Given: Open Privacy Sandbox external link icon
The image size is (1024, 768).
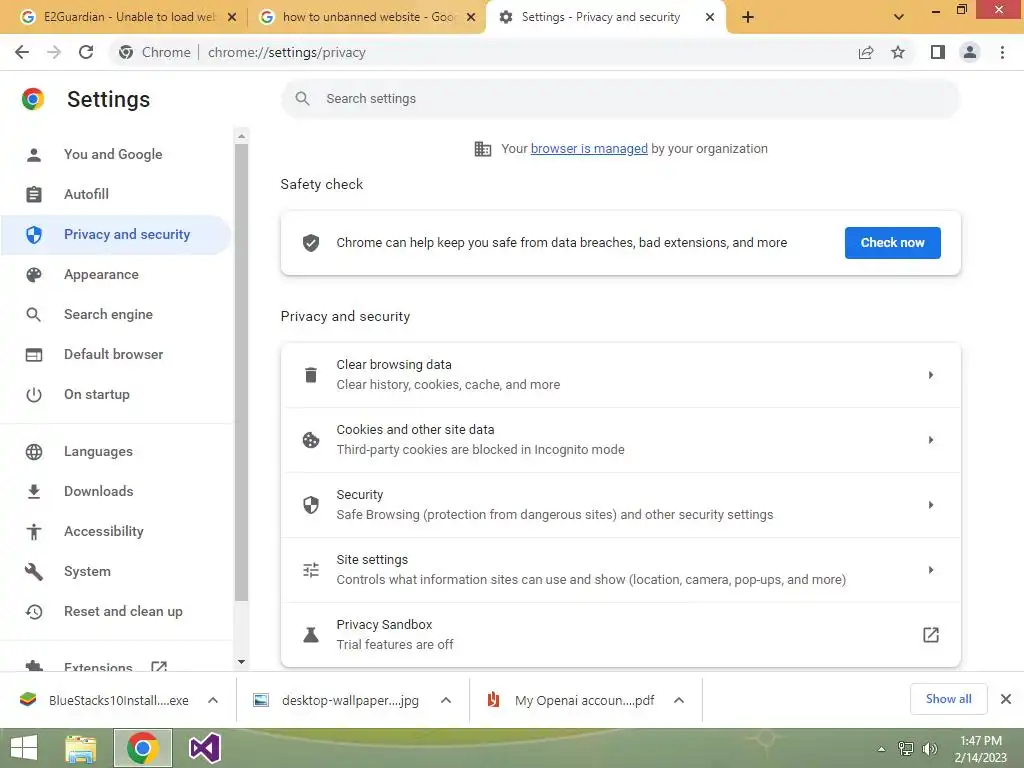Looking at the screenshot, I should pyautogui.click(x=931, y=635).
